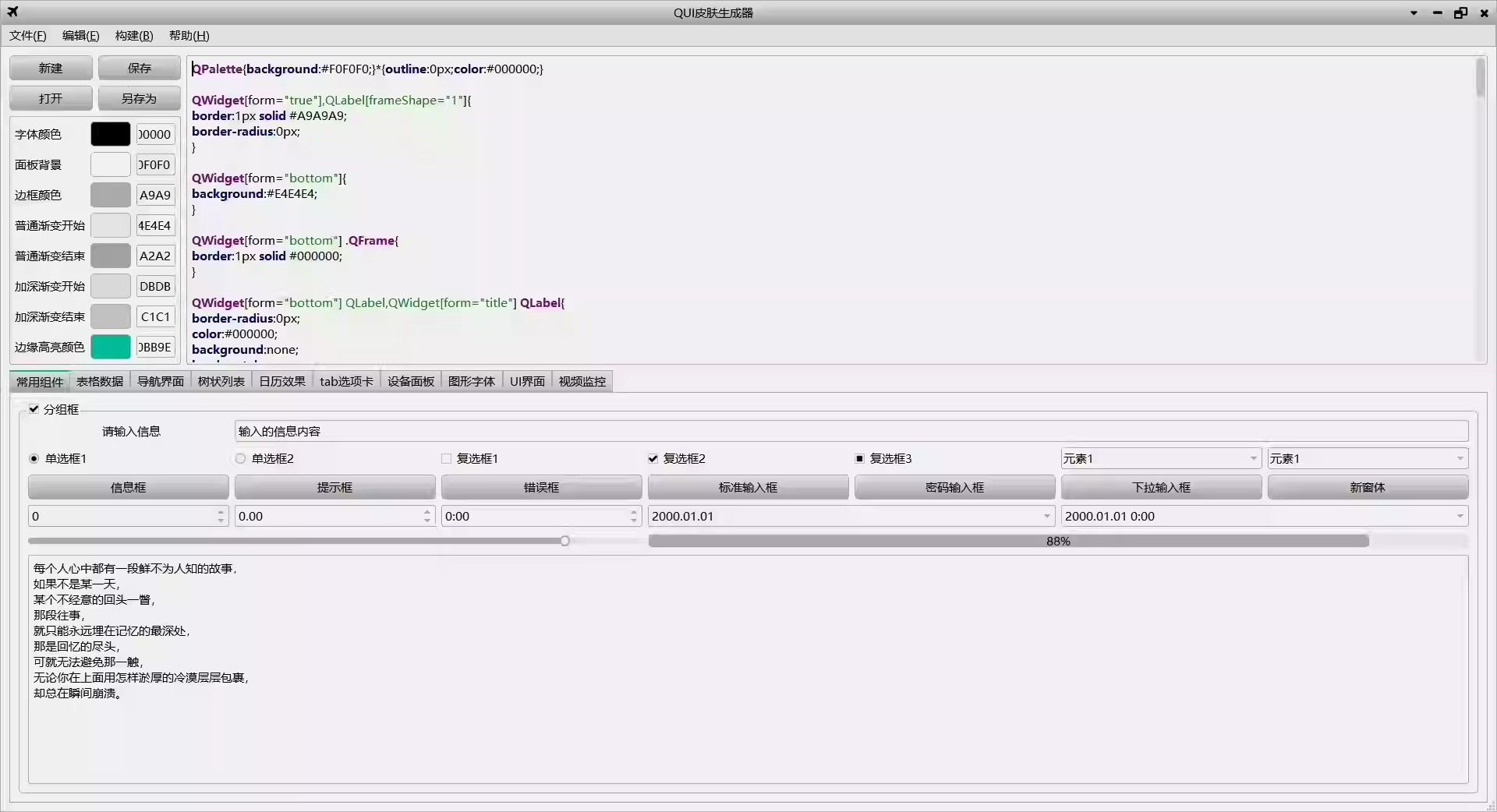Enable the 复选框1 checkbox

tap(447, 458)
